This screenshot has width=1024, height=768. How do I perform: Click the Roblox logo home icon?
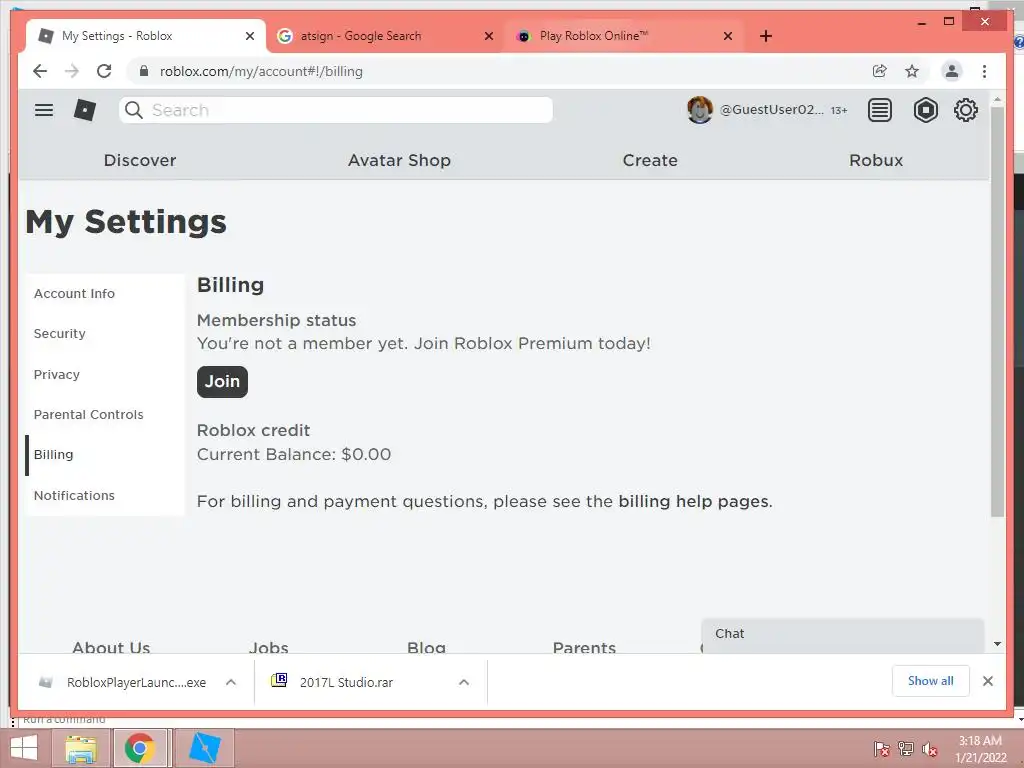(85, 110)
